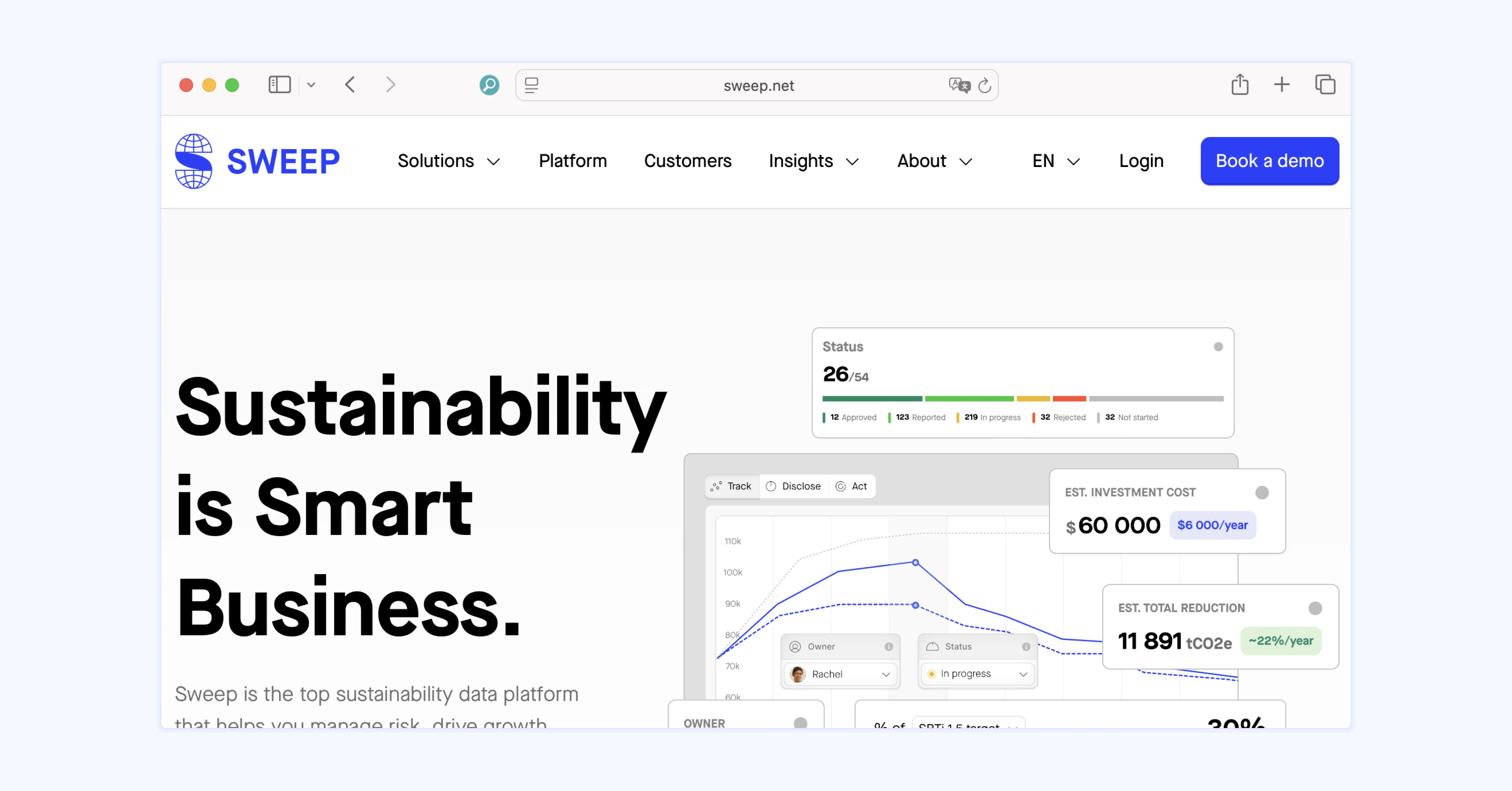
Task: Click the sweep.net address field
Action: click(x=758, y=86)
